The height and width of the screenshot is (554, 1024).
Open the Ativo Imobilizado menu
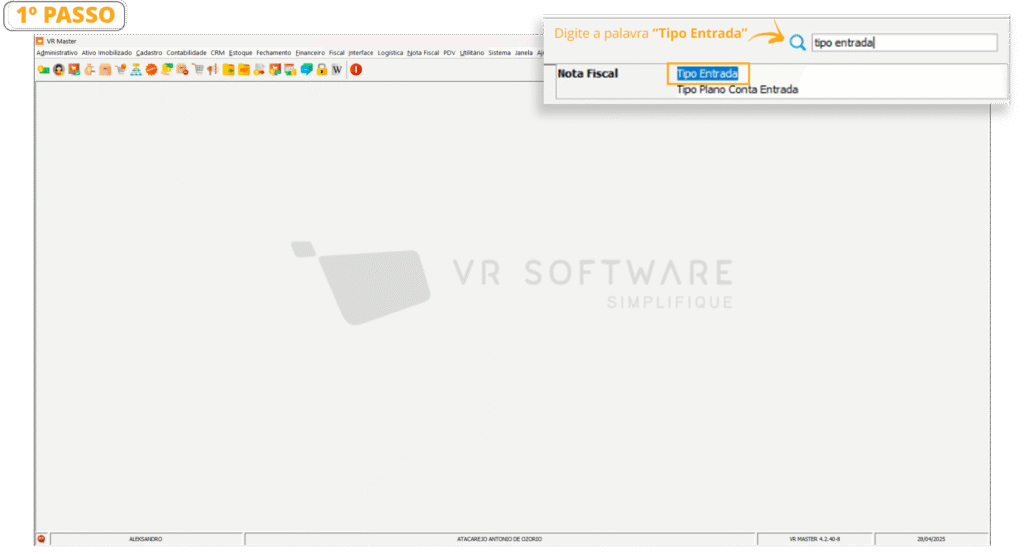click(106, 53)
